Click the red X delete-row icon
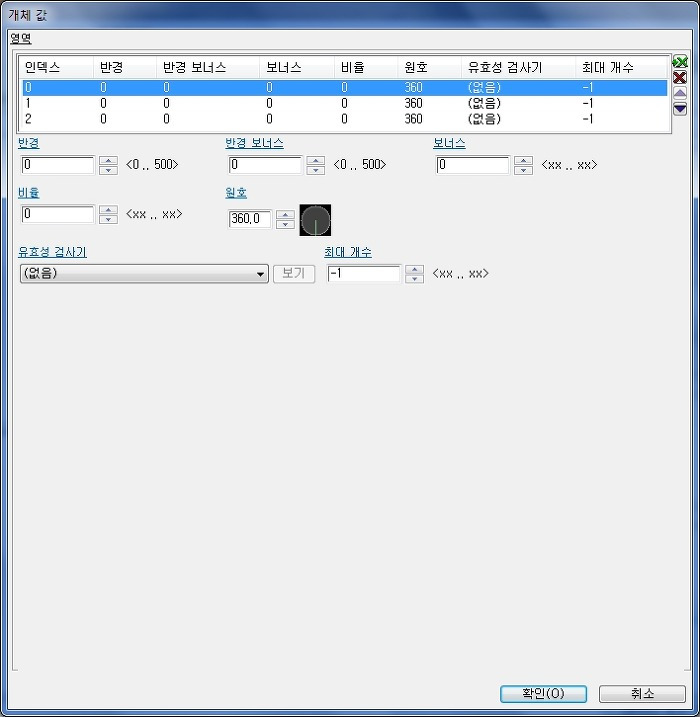 [680, 78]
